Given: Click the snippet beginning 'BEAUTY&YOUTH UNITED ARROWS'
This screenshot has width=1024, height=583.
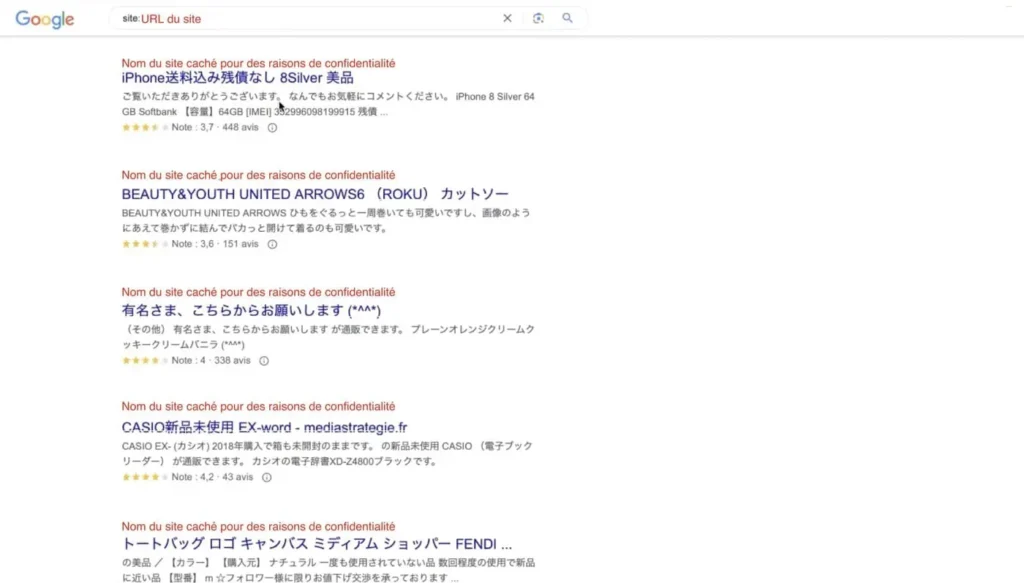Looking at the screenshot, I should click(x=326, y=221).
